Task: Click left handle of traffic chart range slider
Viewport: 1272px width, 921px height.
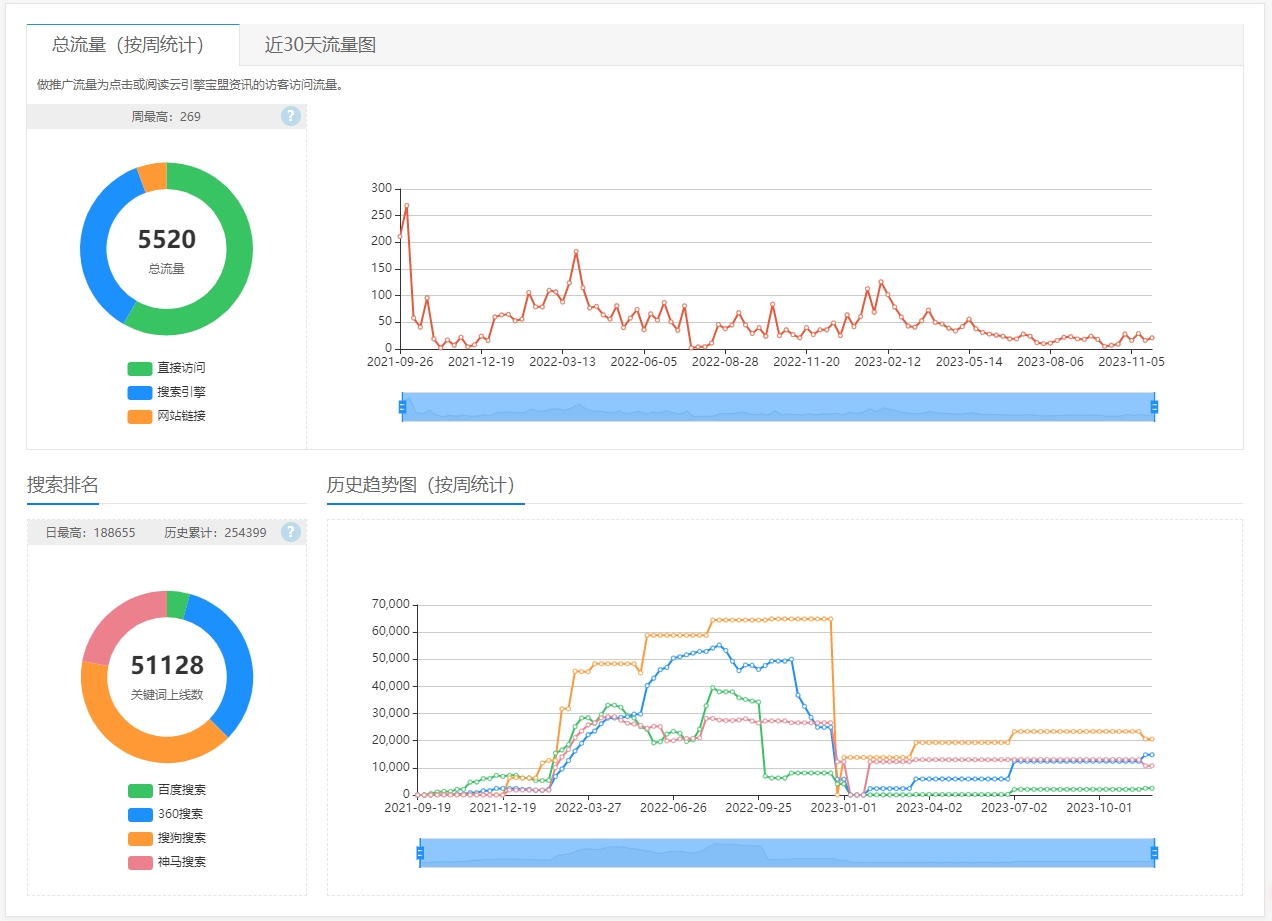Action: pyautogui.click(x=402, y=407)
